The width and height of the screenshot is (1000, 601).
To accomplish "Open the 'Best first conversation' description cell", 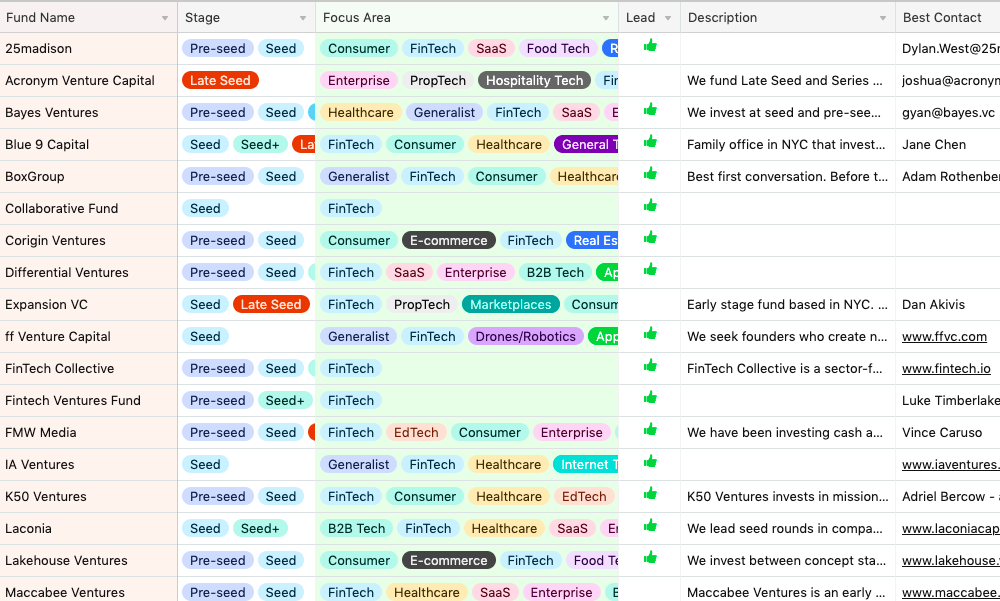I will (x=788, y=176).
